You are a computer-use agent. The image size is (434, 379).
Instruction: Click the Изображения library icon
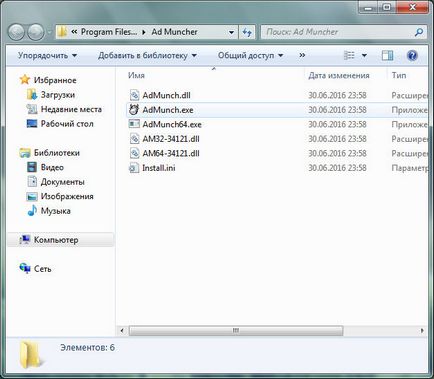(32, 196)
